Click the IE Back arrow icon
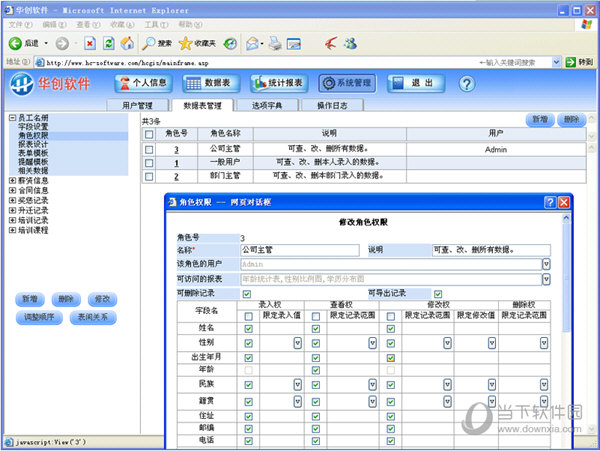This screenshot has width=600, height=451. tap(15, 43)
